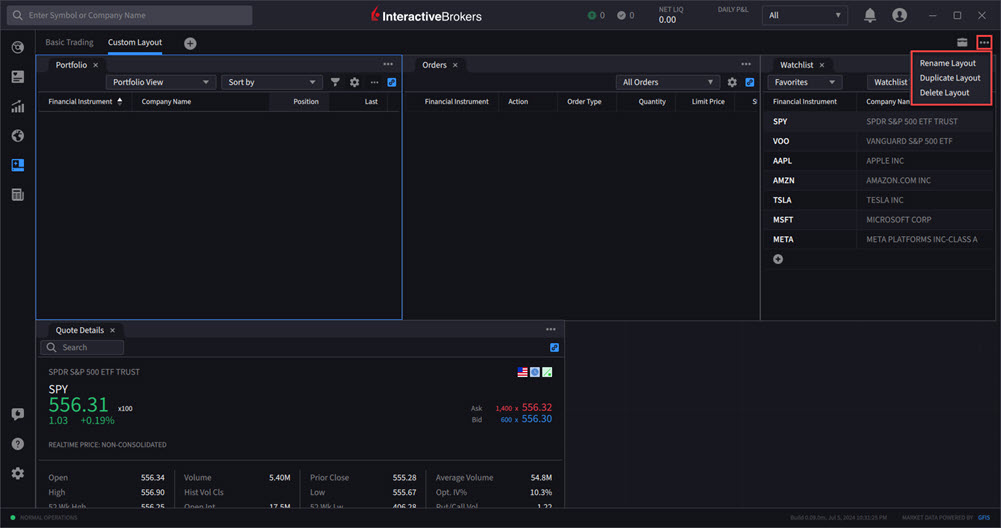Open the bar chart growth sidebar icon
1001x528 pixels.
[x=18, y=107]
